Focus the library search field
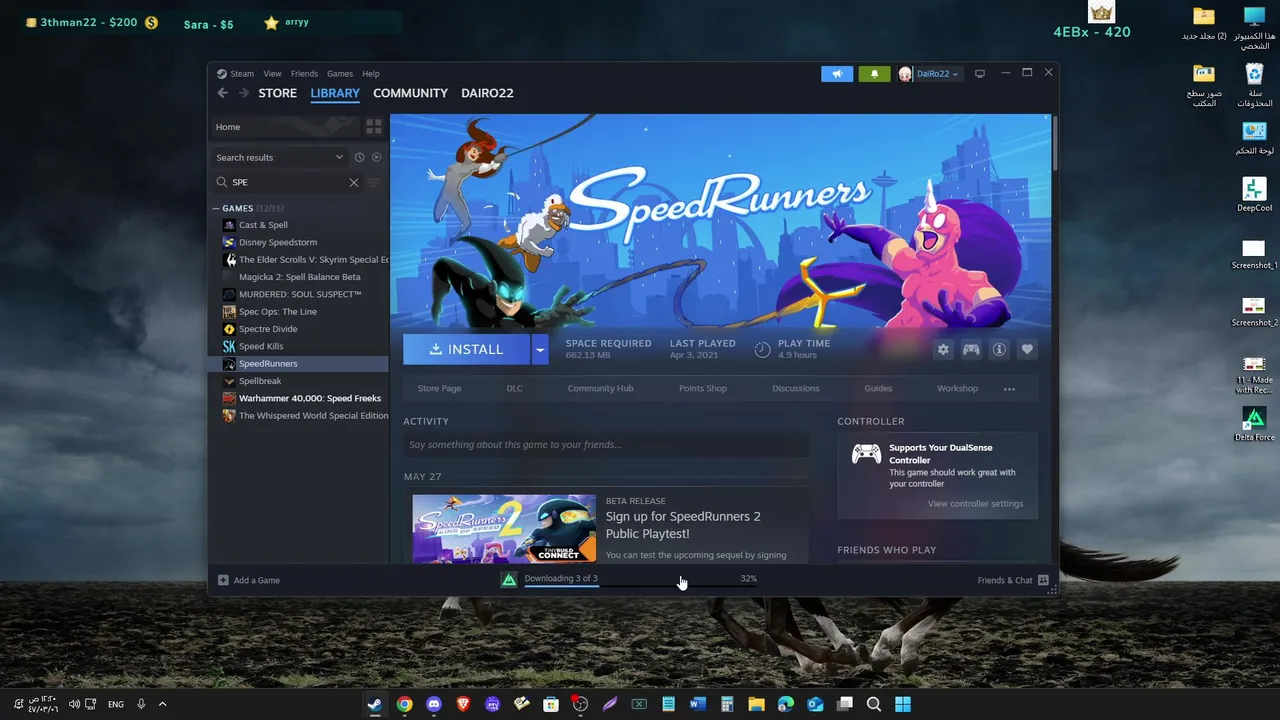Screen dimensions: 1280x720 point(288,183)
